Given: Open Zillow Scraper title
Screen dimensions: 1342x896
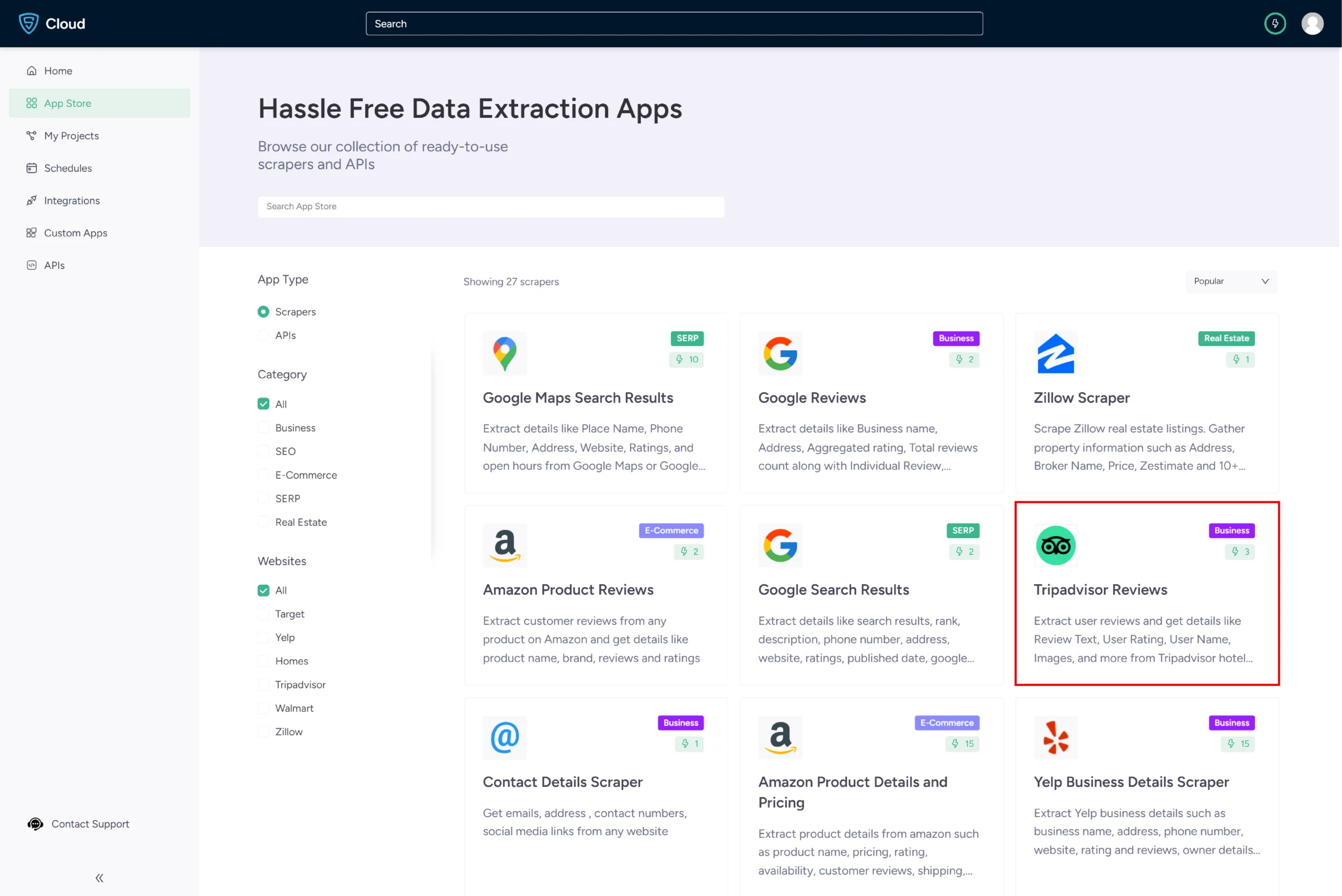Looking at the screenshot, I should click(x=1081, y=398).
